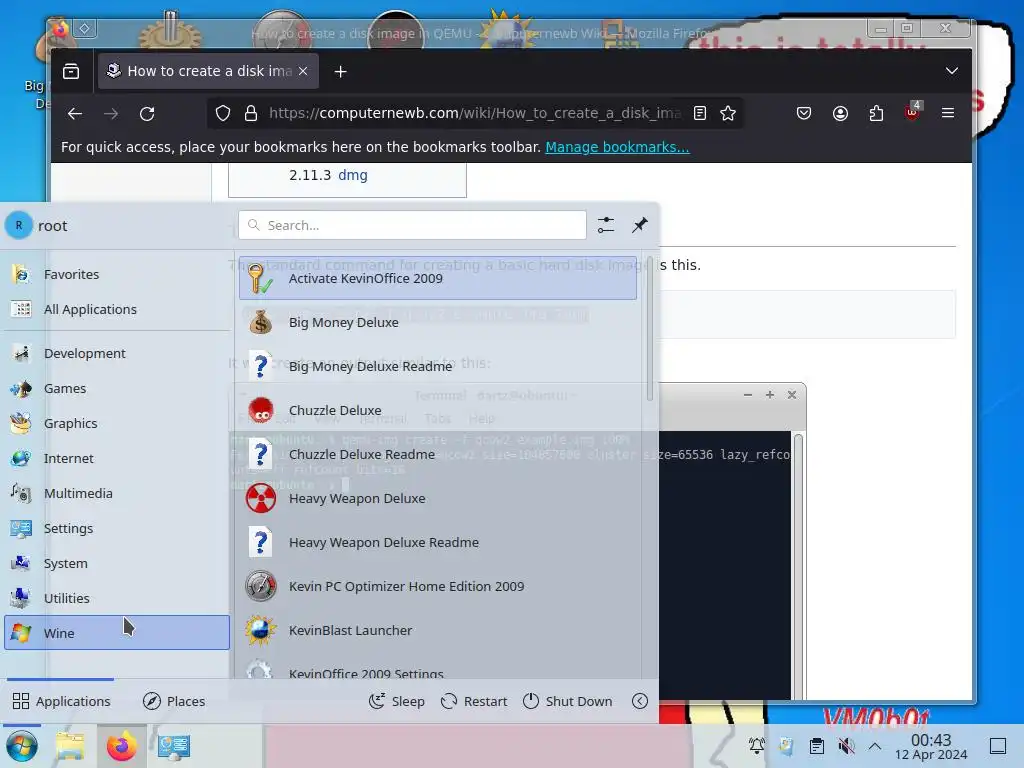Click Firefox URL address bar
Viewport: 1024px width, 768px height.
[475, 114]
